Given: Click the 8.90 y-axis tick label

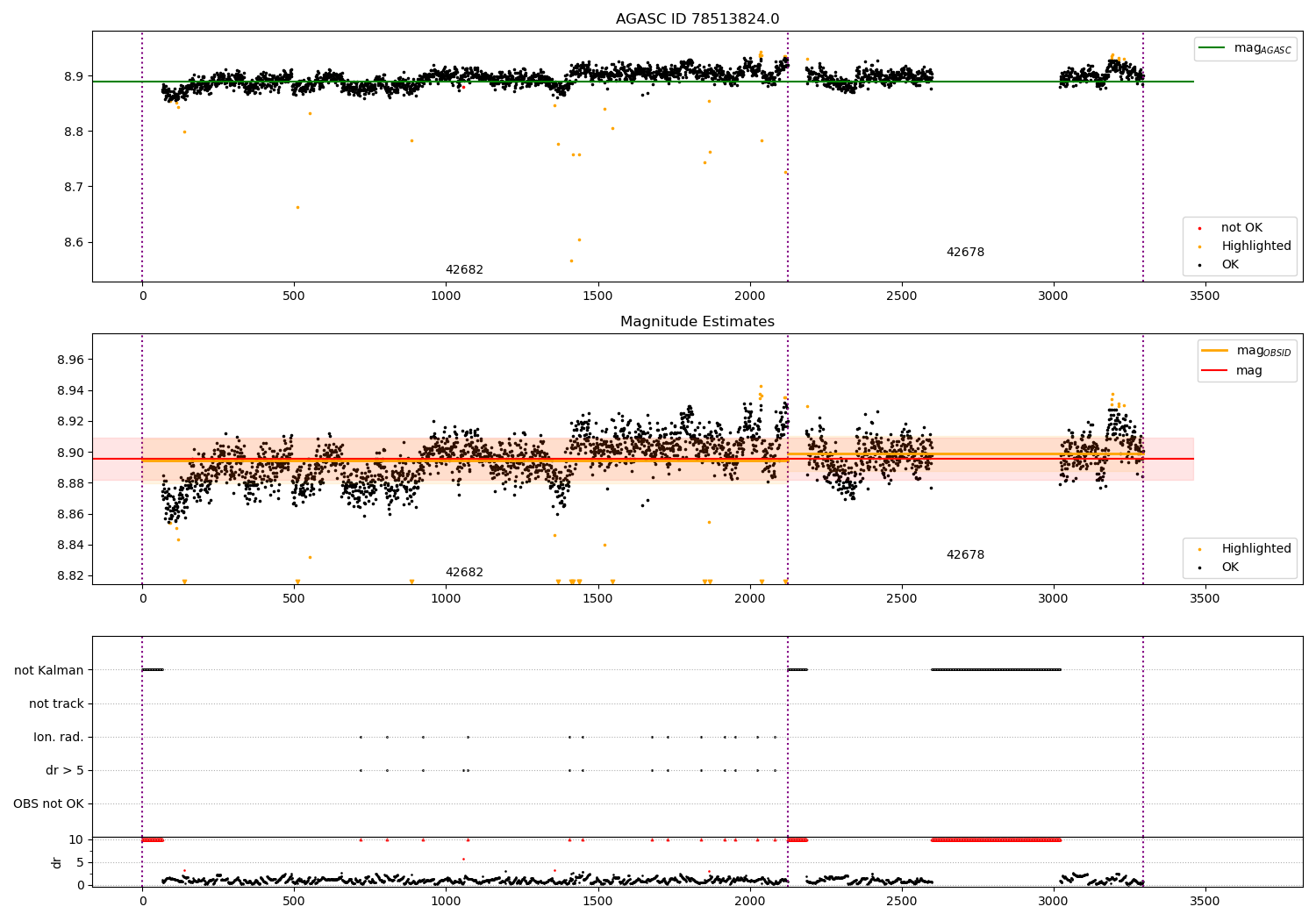Looking at the screenshot, I should coord(71,453).
